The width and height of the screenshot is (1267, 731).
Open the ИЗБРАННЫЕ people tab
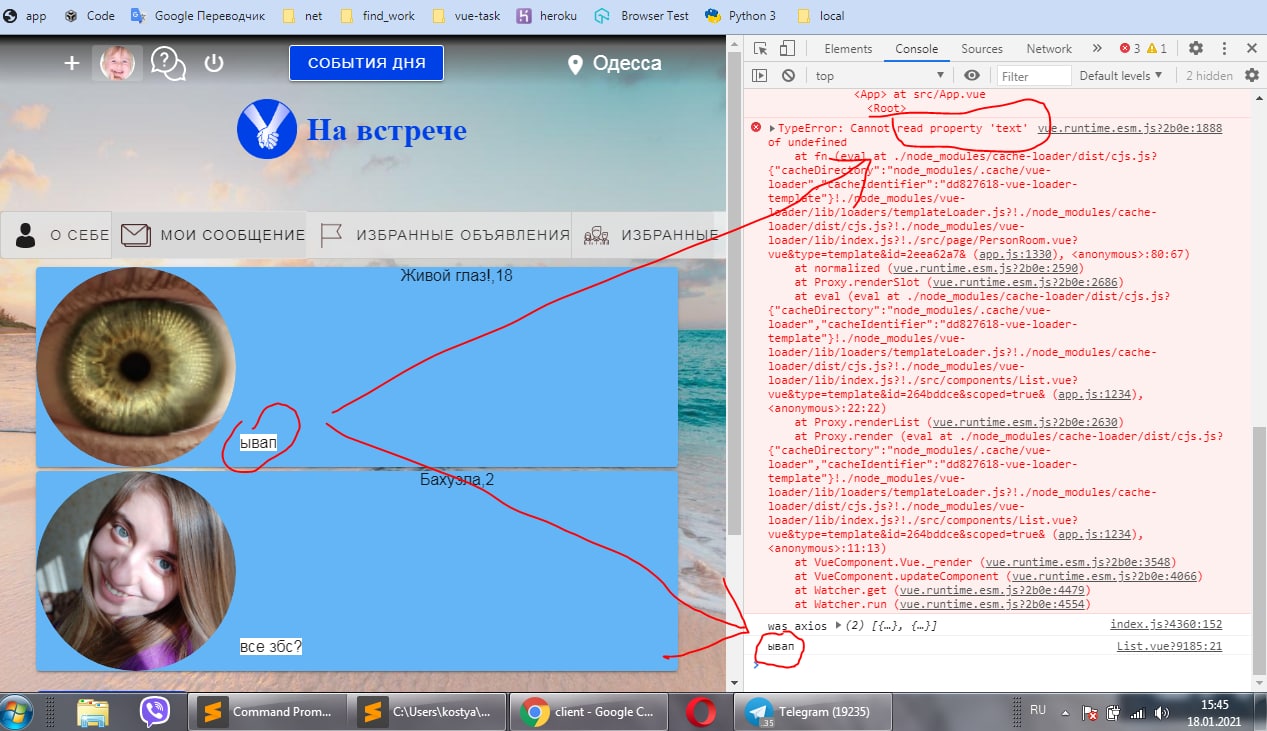[x=650, y=235]
